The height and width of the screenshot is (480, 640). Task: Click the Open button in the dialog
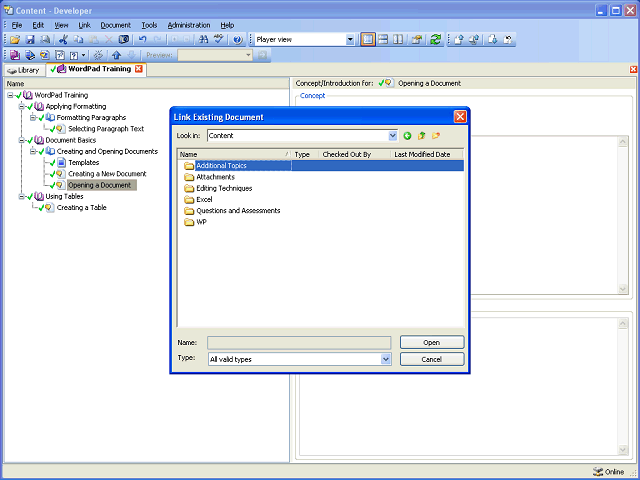pos(432,342)
